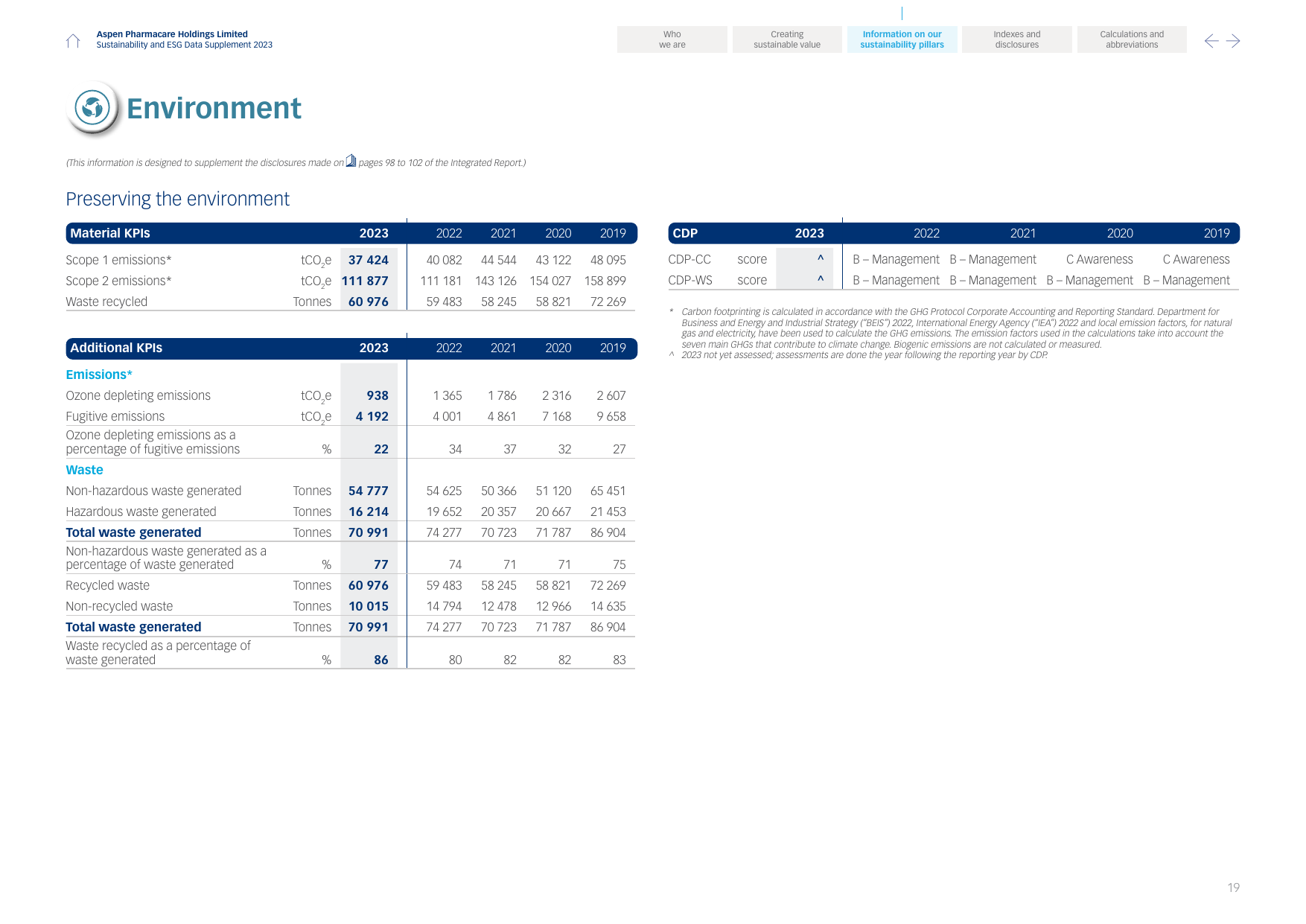The image size is (1306, 924).
Task: Click the 'Emissions*' section label
Action: [99, 375]
